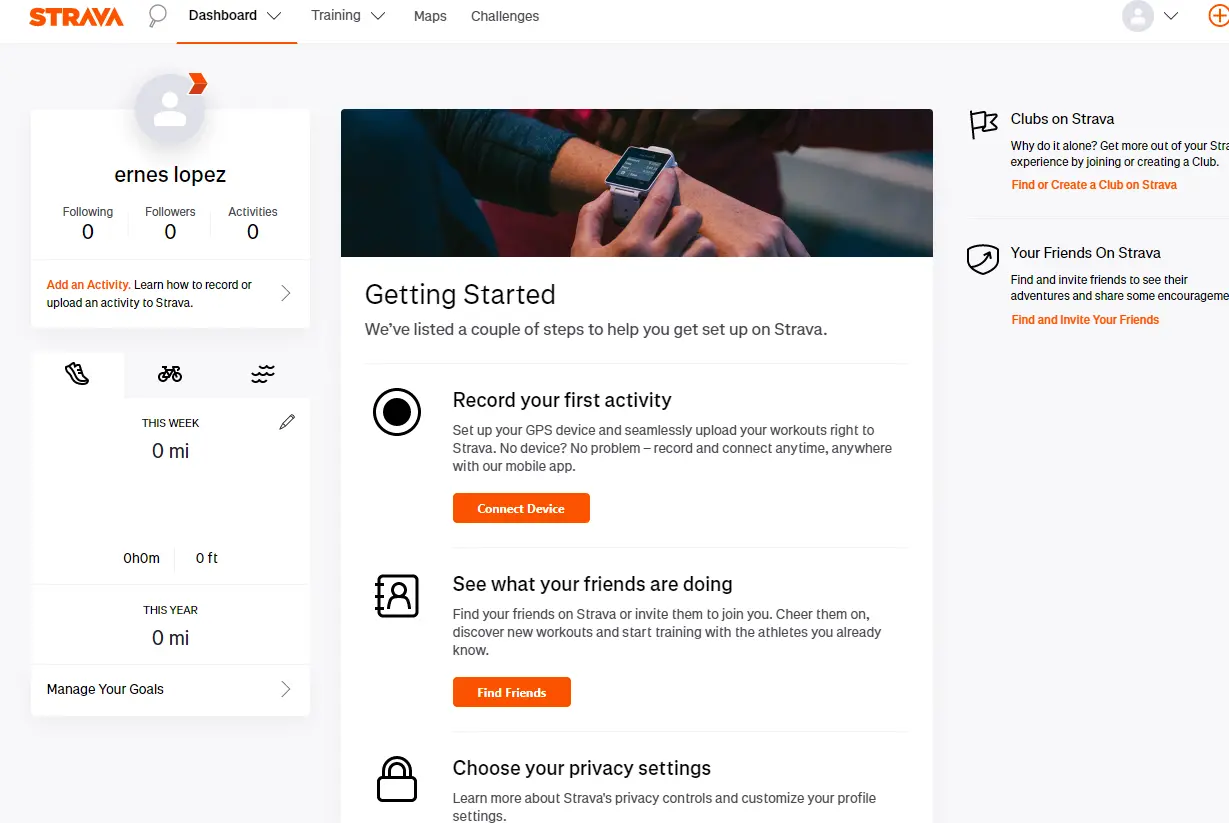Click the 0h0m time value
This screenshot has width=1229, height=823.
pos(142,558)
